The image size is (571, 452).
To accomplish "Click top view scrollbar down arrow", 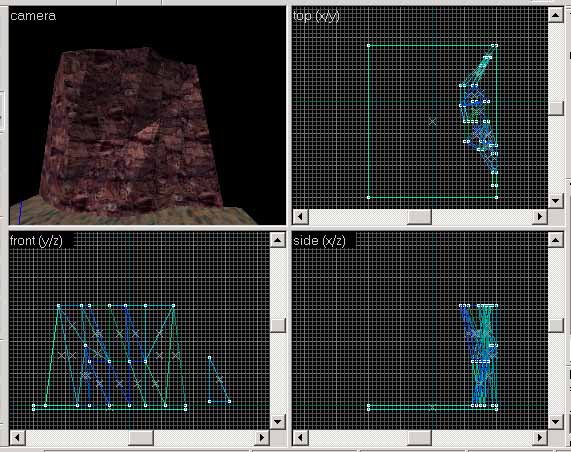I will [x=556, y=201].
